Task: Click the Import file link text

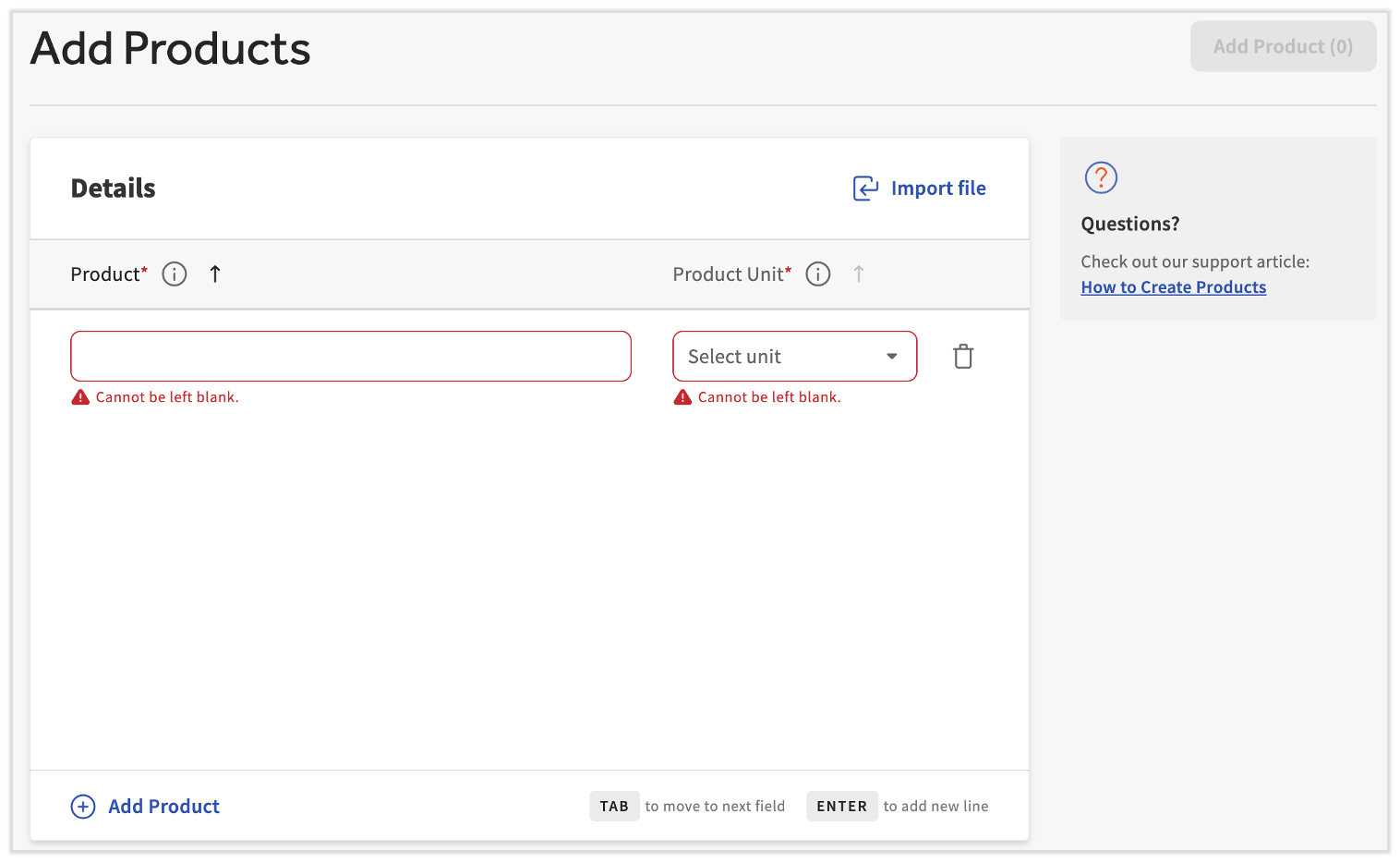Action: [x=938, y=188]
